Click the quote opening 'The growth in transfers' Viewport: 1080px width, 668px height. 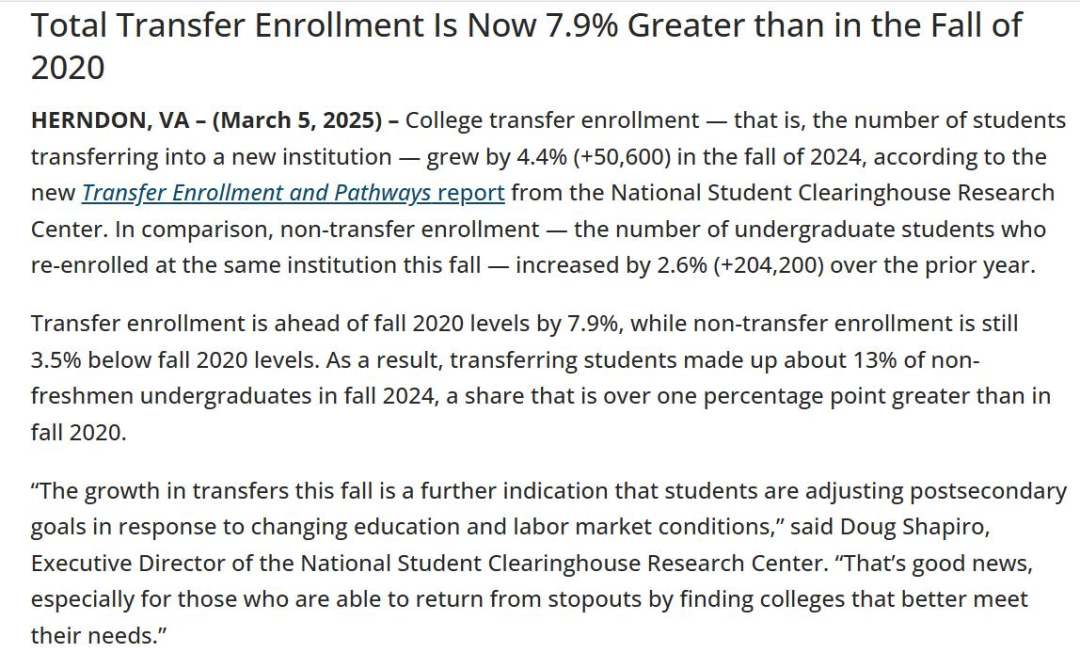tap(183, 491)
